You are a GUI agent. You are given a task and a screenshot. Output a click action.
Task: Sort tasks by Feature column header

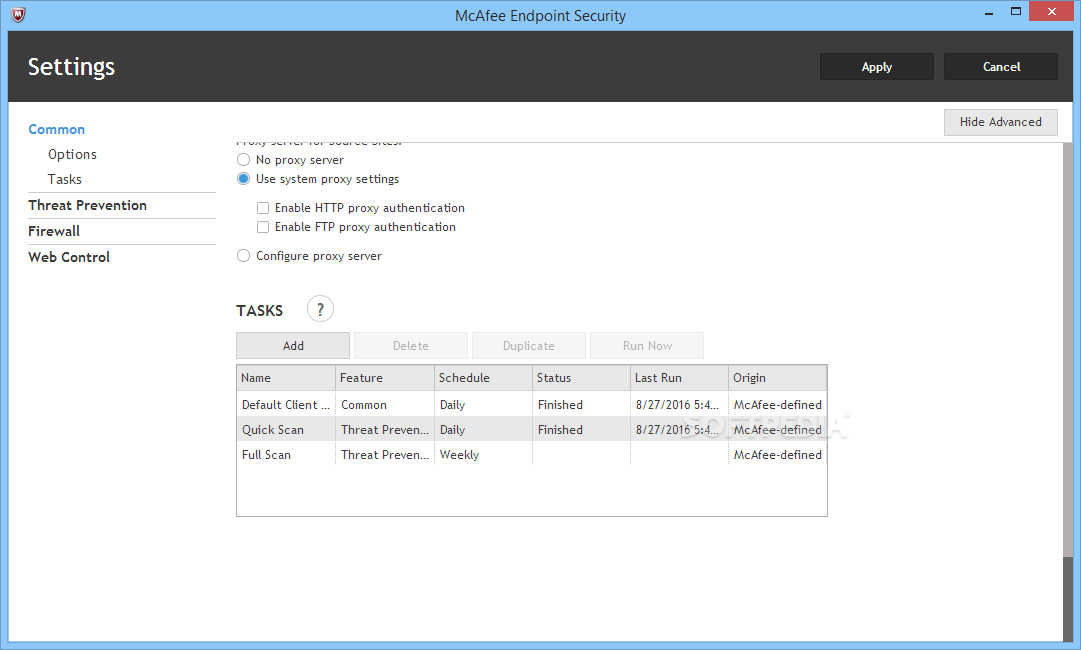385,378
